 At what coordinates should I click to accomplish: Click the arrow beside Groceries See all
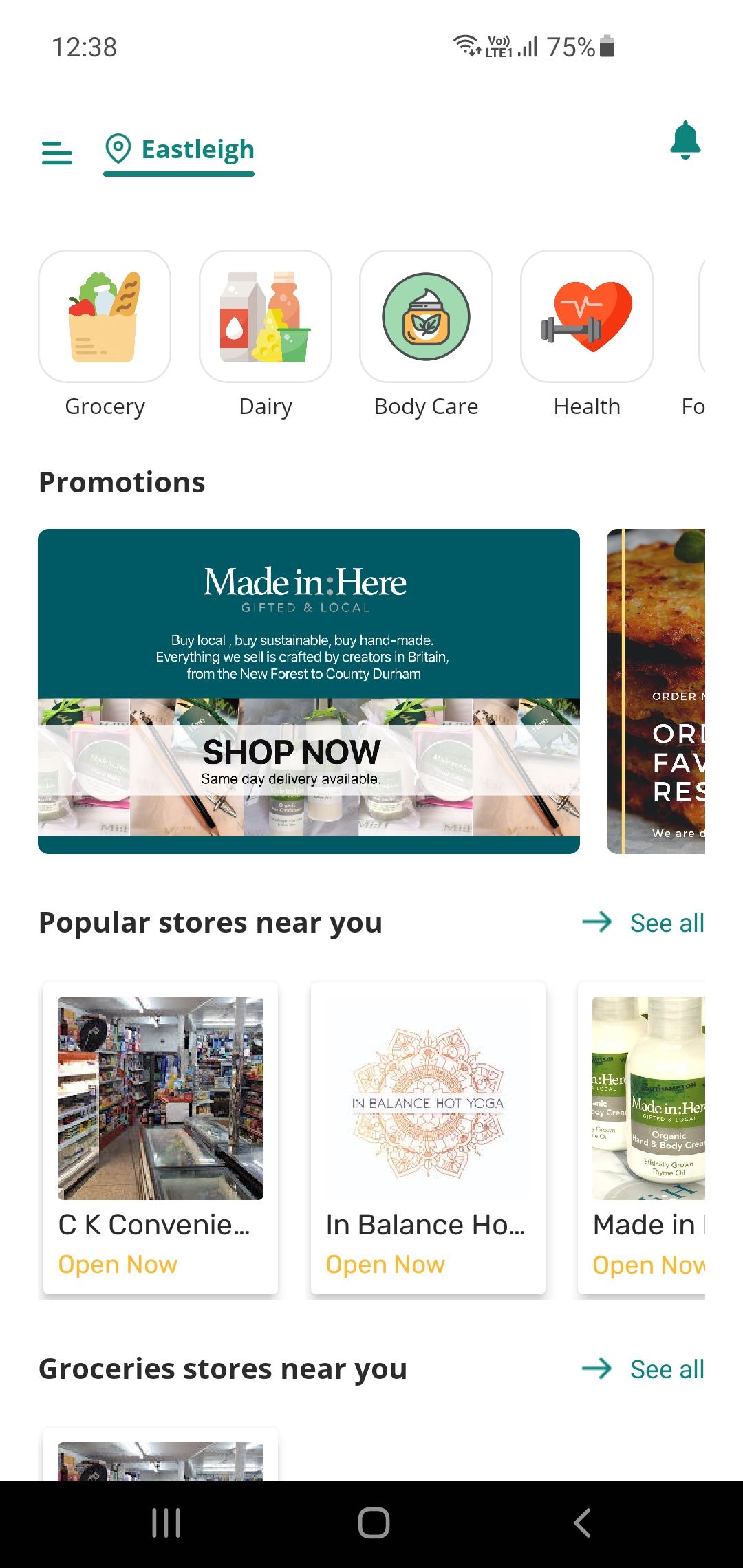(x=597, y=1368)
